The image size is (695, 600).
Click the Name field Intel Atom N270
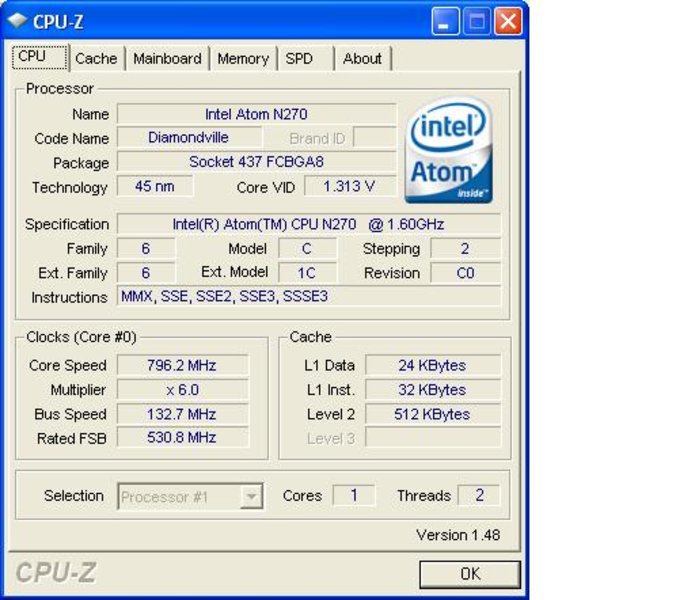256,114
